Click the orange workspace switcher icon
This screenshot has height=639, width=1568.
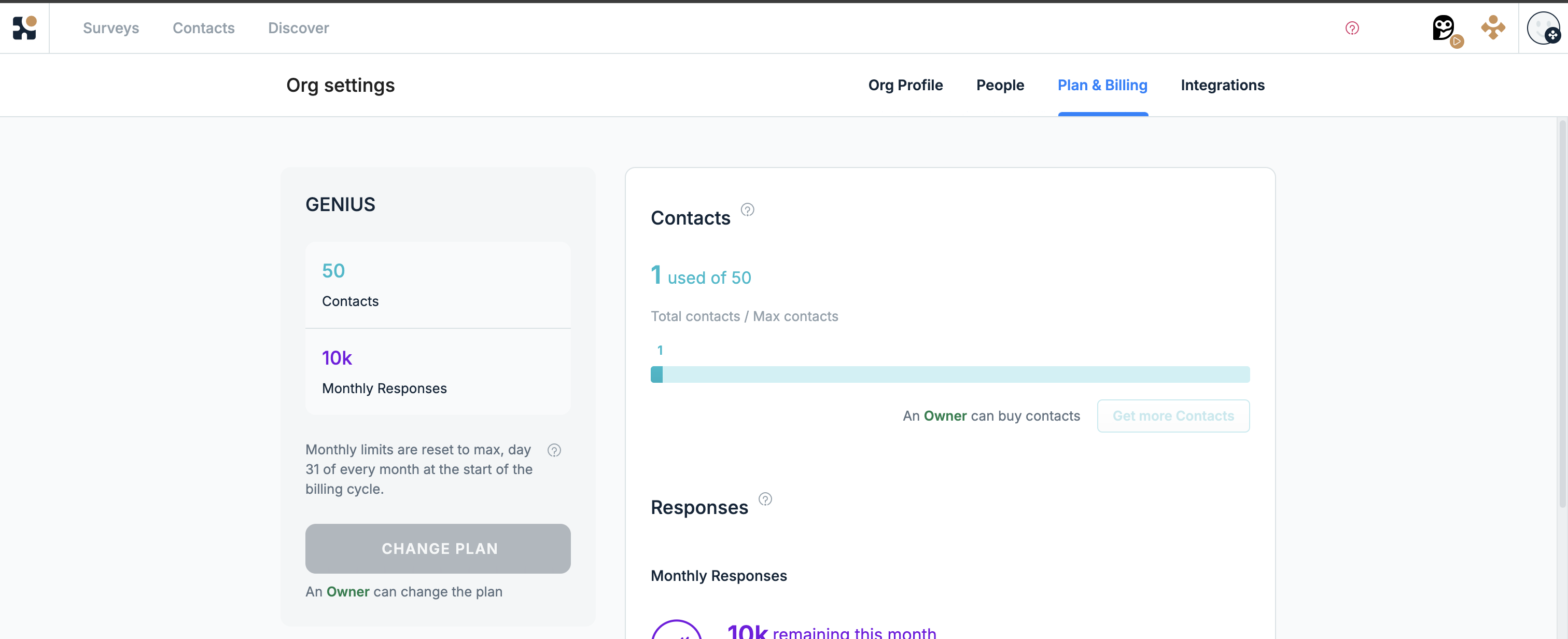click(x=1493, y=28)
